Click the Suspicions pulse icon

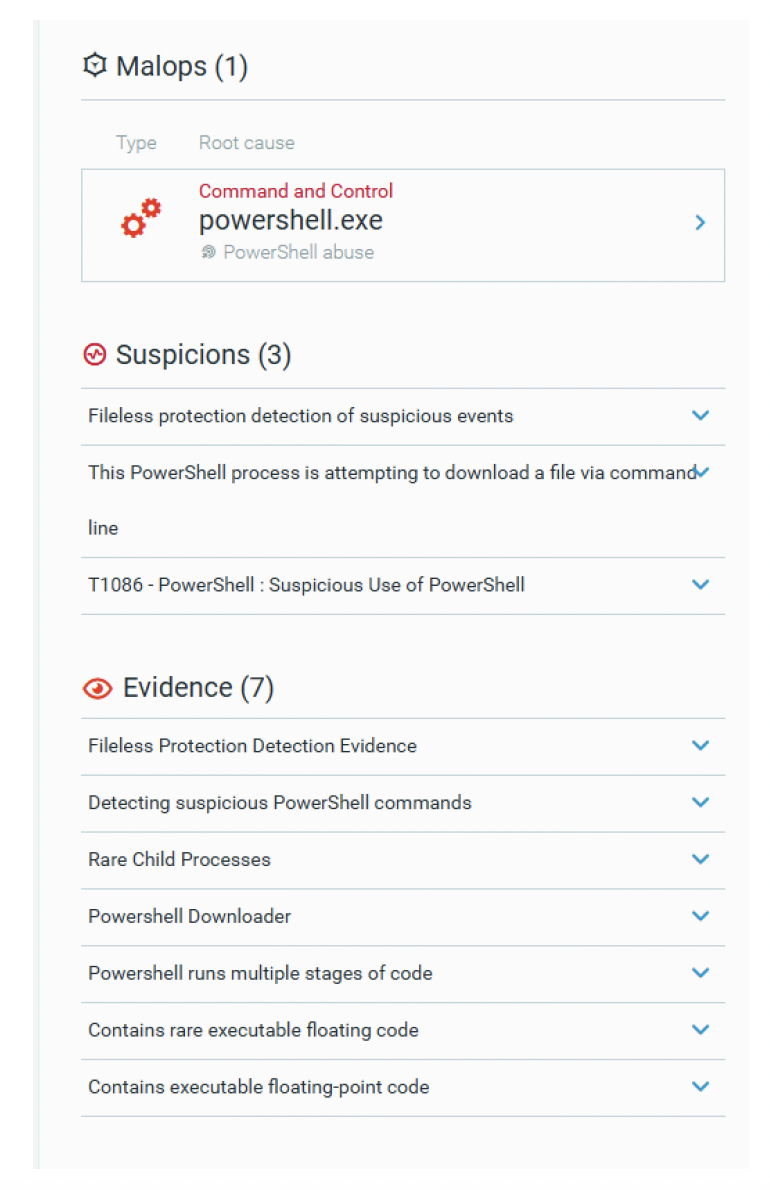(x=95, y=354)
